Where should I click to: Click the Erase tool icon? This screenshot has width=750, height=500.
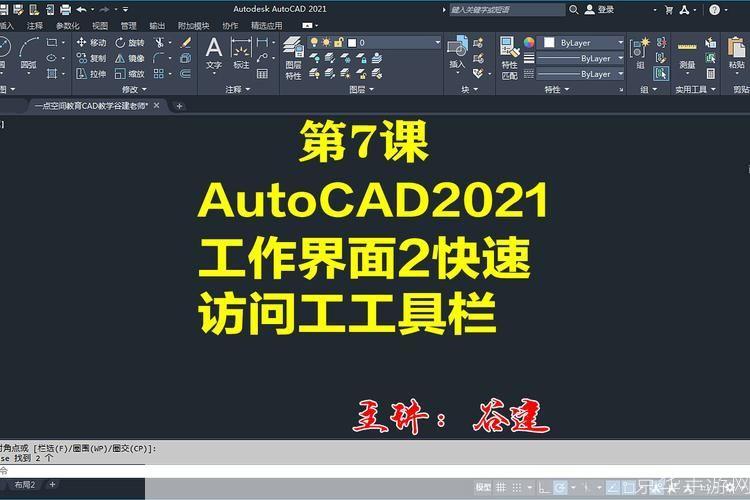pyautogui.click(x=186, y=43)
